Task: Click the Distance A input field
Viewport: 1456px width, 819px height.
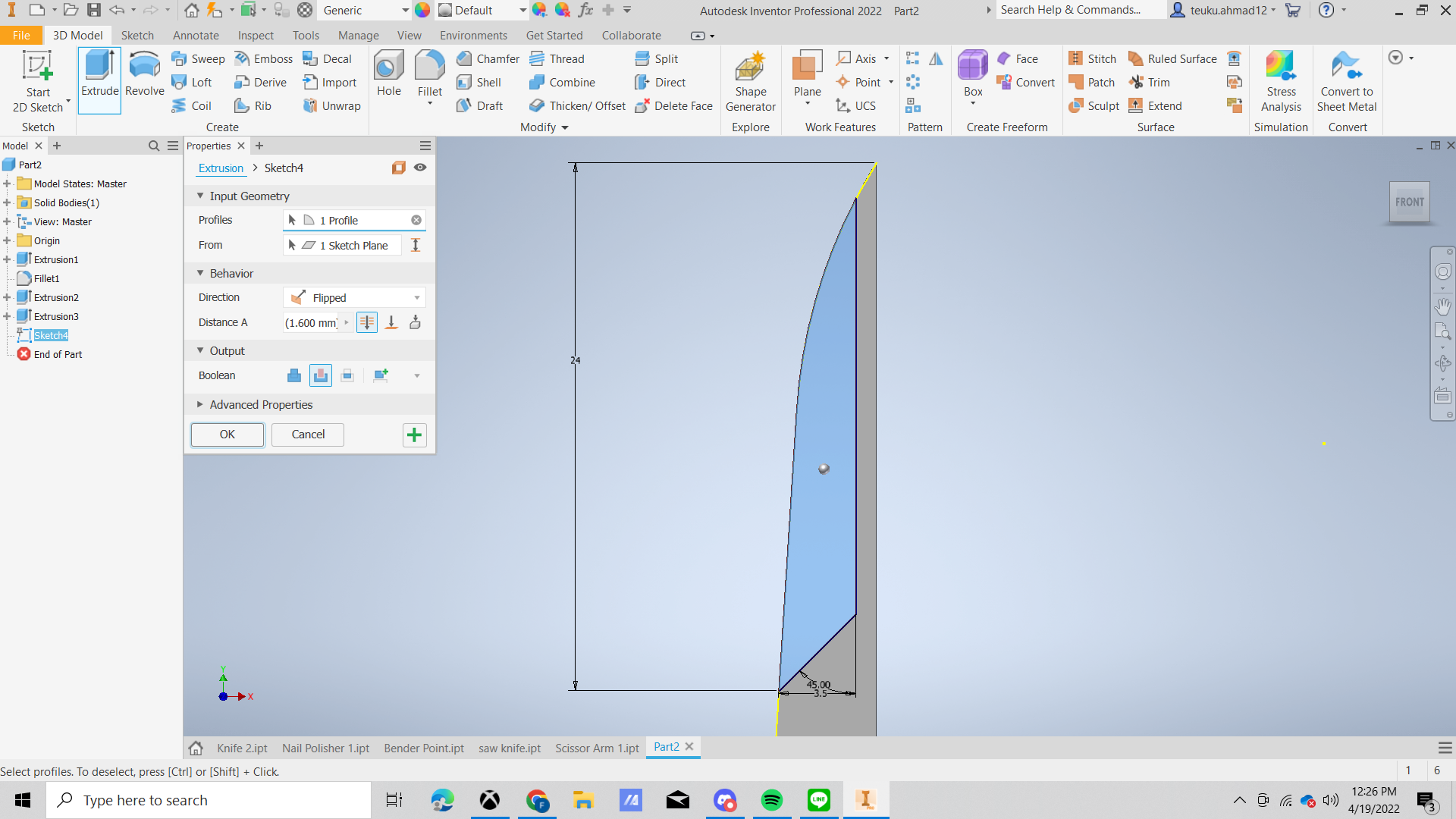Action: coord(311,323)
